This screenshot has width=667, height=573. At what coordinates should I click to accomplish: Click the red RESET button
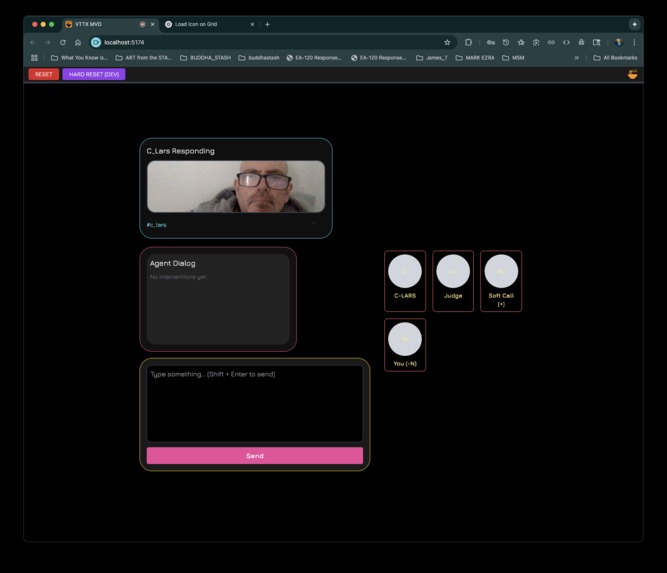coord(43,74)
